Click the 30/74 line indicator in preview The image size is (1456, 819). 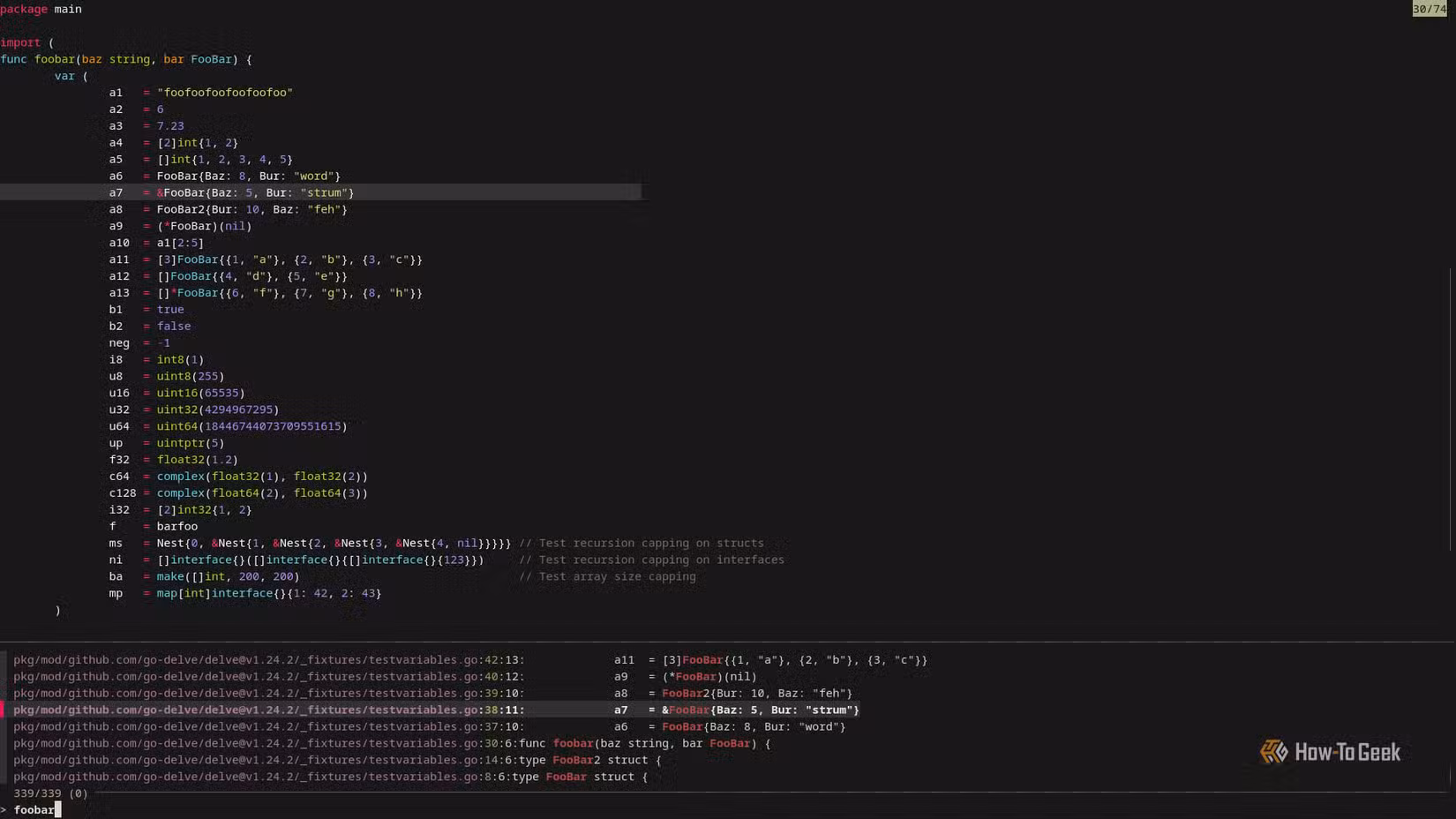click(1430, 9)
